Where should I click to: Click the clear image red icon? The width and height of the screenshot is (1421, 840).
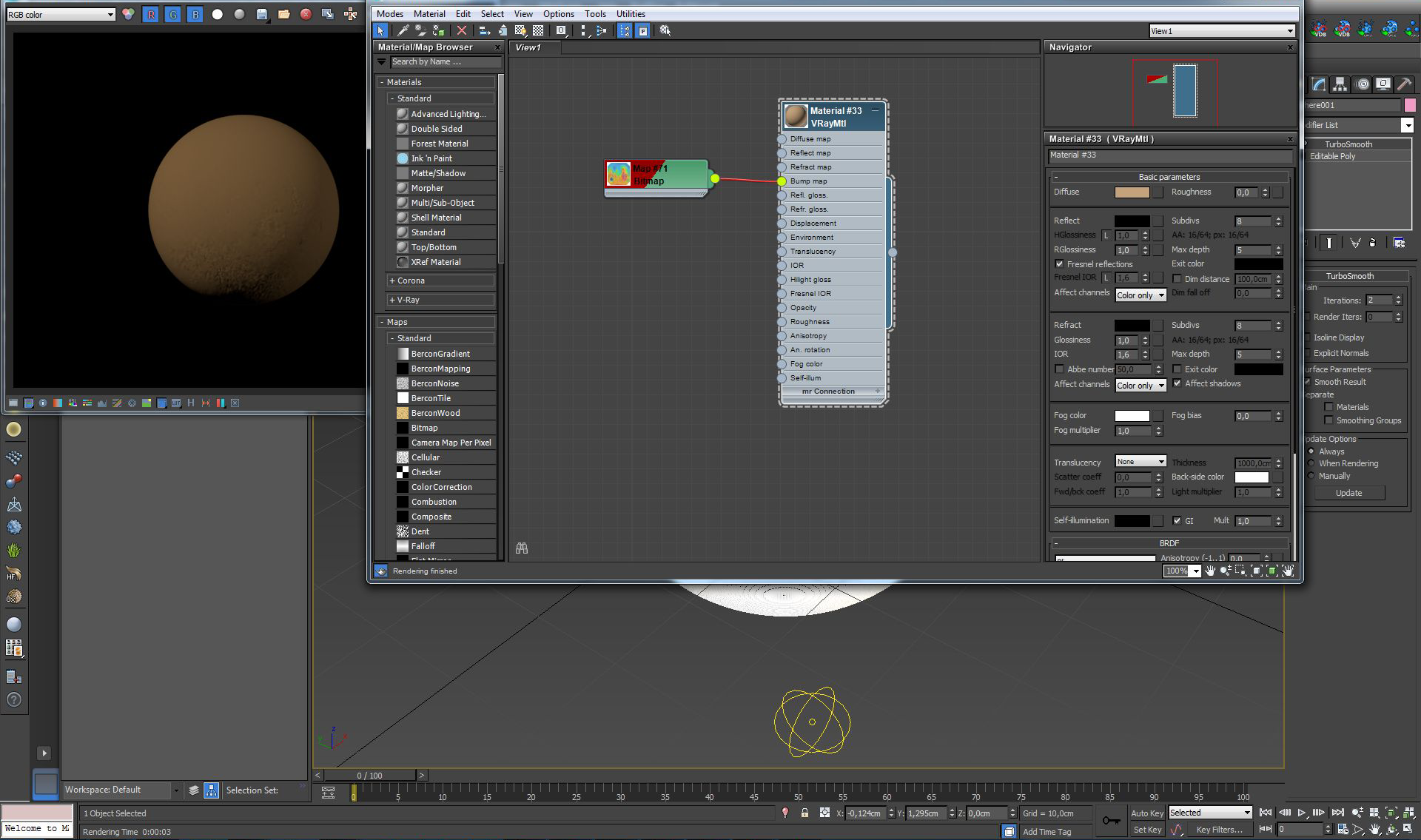pos(306,14)
